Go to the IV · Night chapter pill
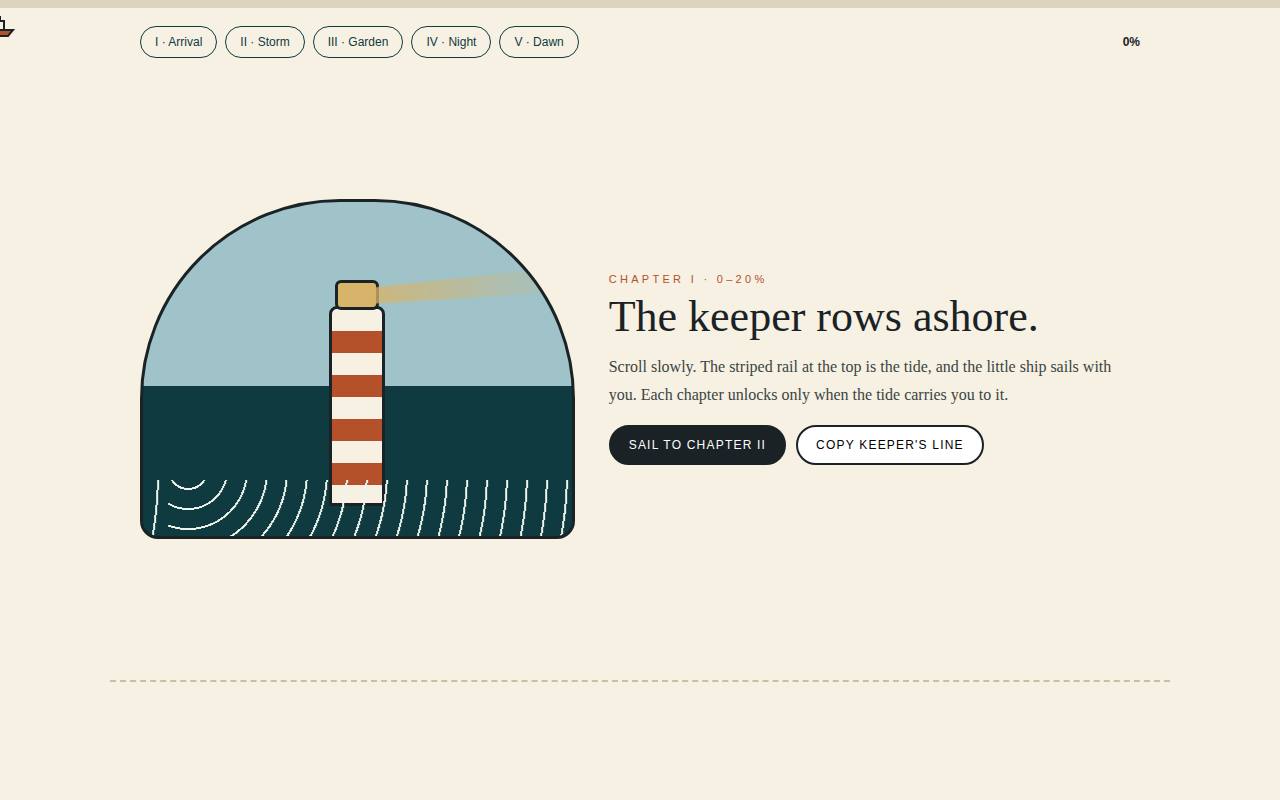 click(x=451, y=42)
